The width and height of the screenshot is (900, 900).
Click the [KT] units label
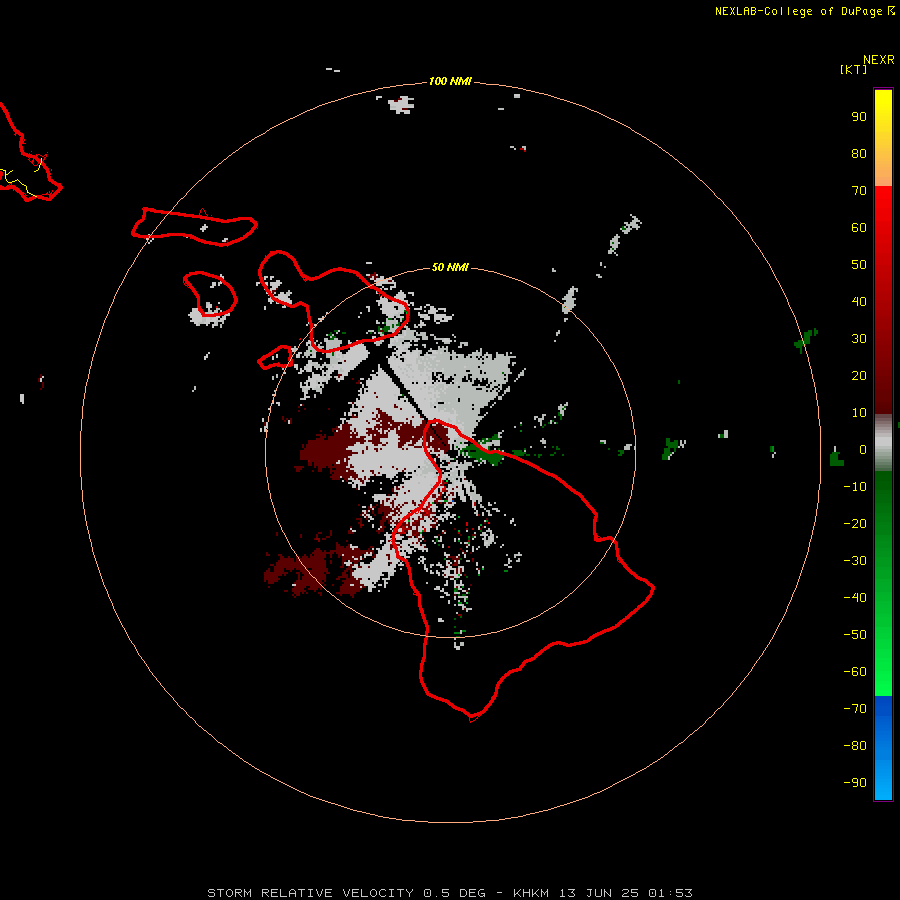tap(853, 69)
